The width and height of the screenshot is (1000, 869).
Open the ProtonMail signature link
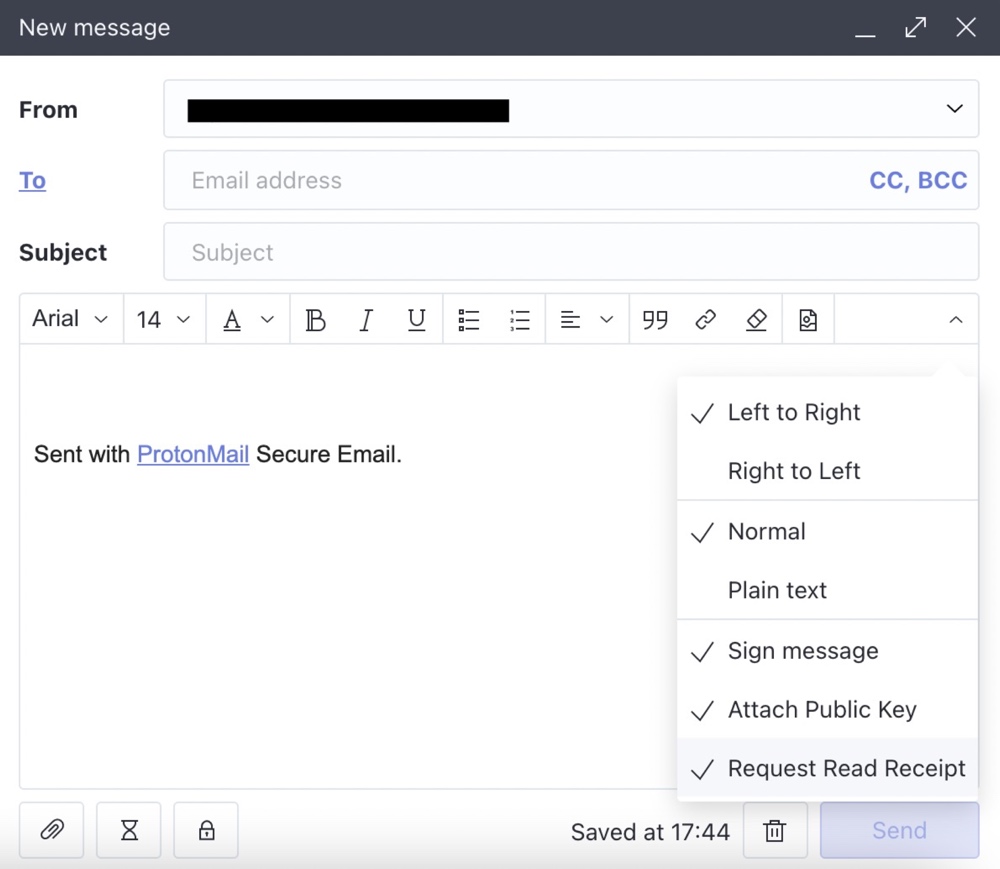193,454
